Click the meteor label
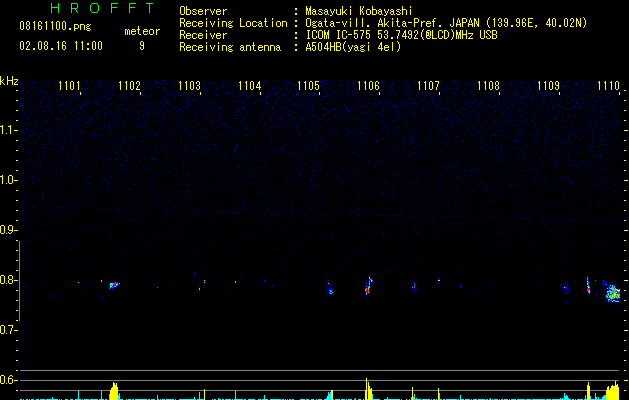 (x=142, y=31)
